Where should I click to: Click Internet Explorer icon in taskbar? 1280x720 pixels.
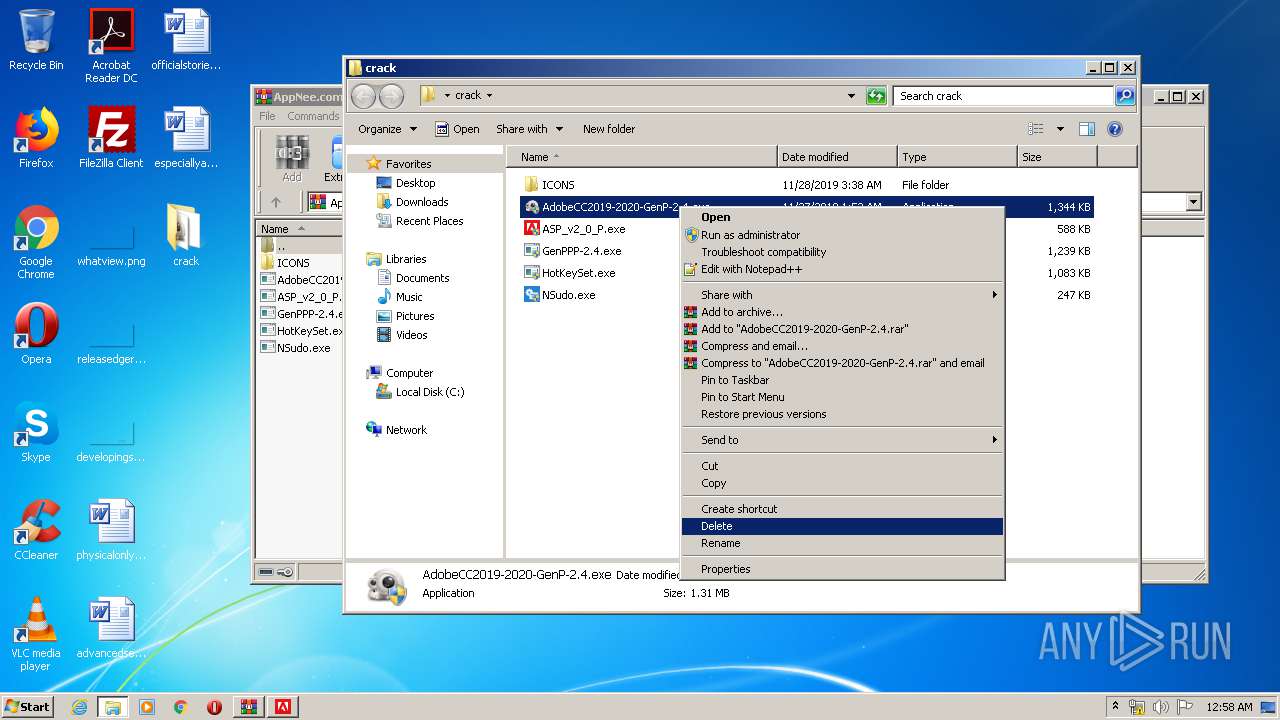pos(79,707)
